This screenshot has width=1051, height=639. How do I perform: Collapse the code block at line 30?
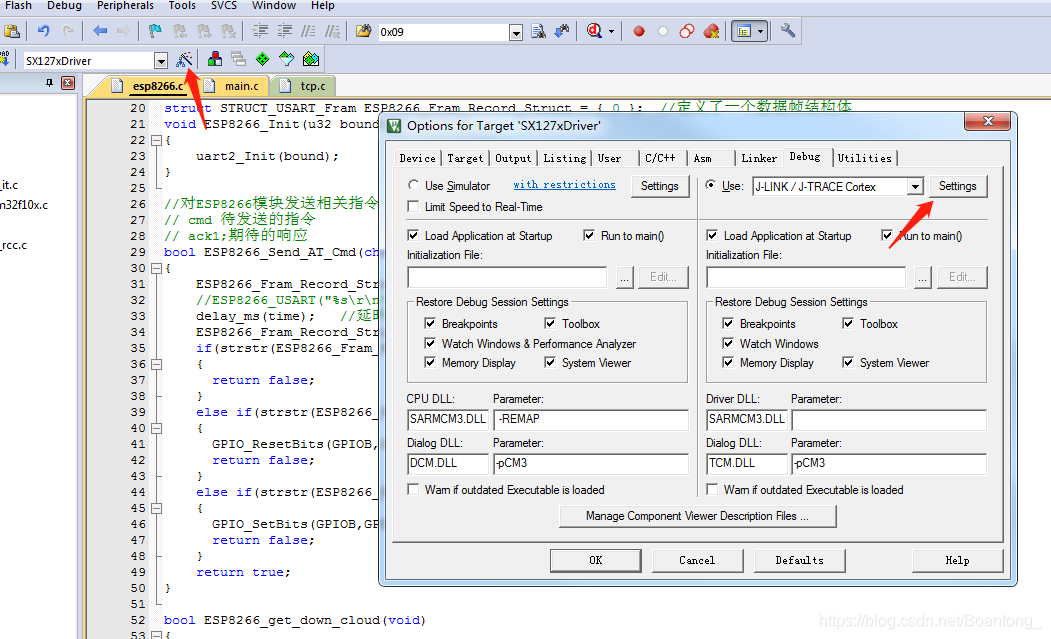[x=156, y=268]
